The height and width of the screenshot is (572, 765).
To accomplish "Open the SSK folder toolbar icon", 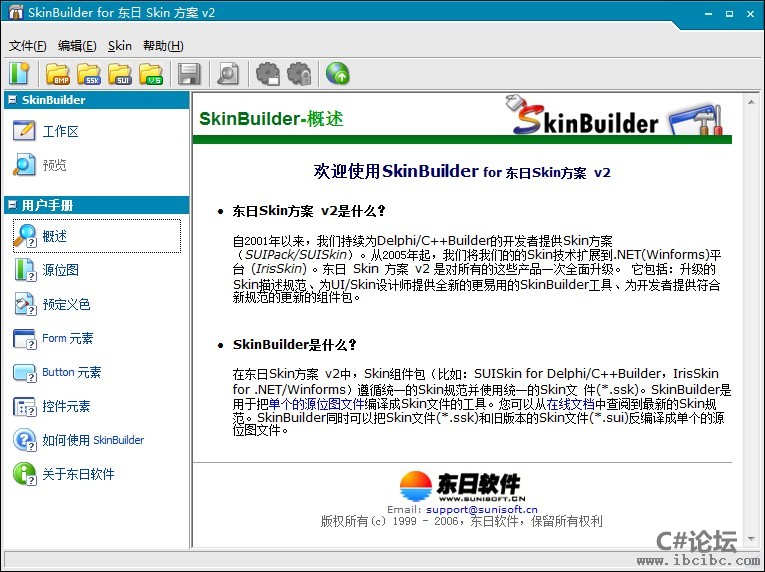I will point(89,74).
